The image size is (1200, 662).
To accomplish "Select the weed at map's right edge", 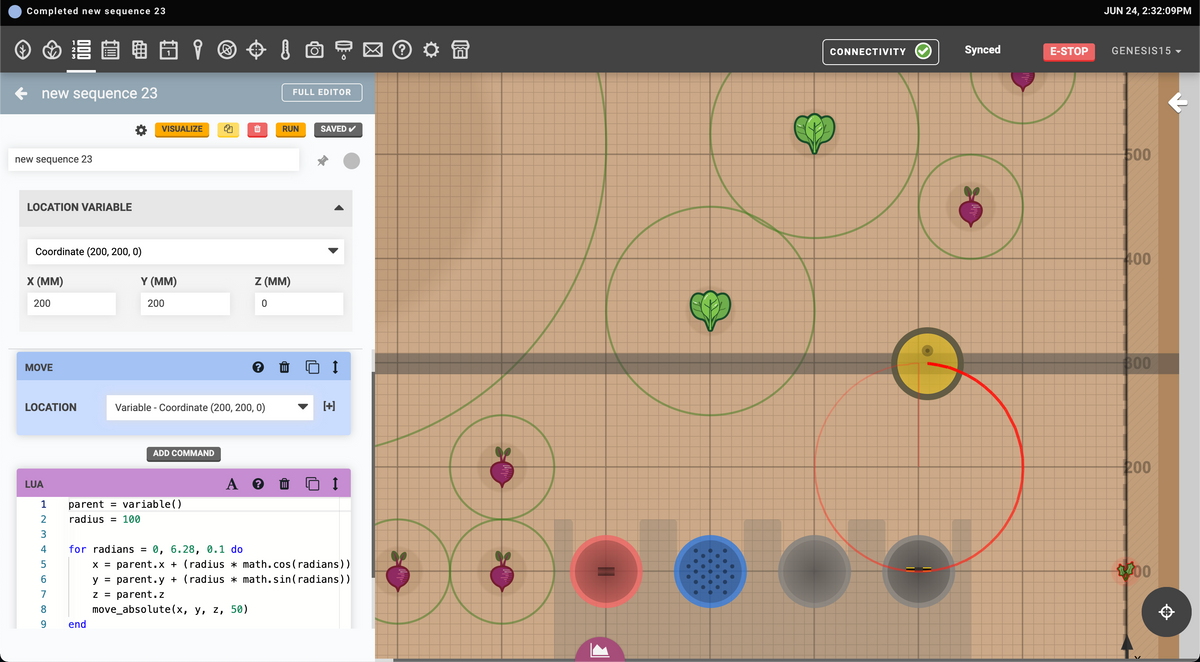I will coord(1127,571).
